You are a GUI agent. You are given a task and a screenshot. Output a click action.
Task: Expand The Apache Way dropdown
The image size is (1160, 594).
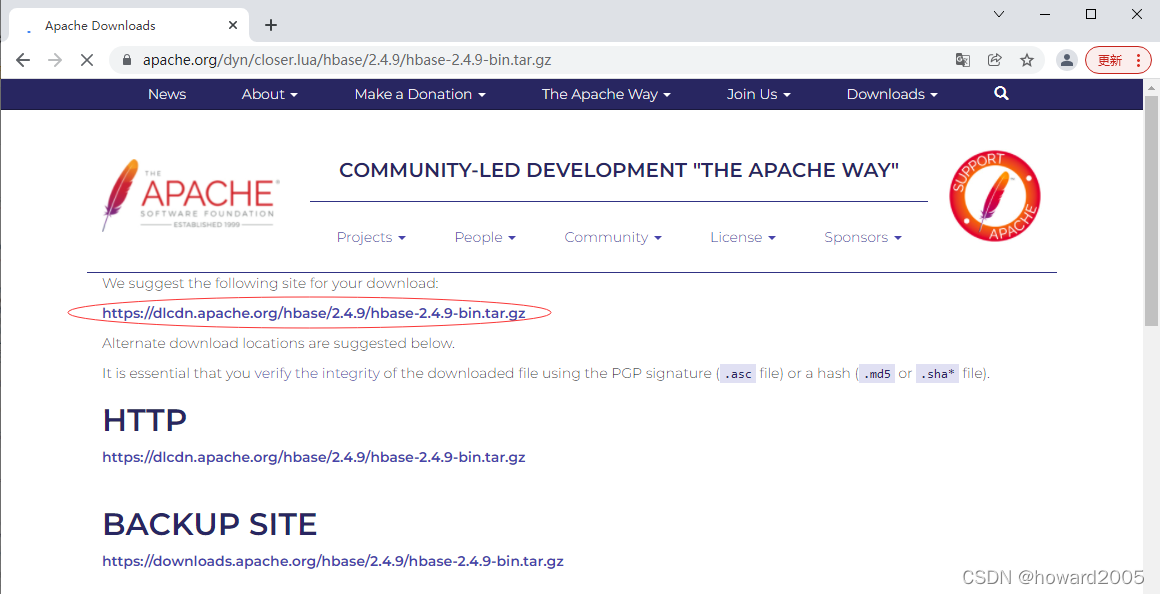[606, 94]
